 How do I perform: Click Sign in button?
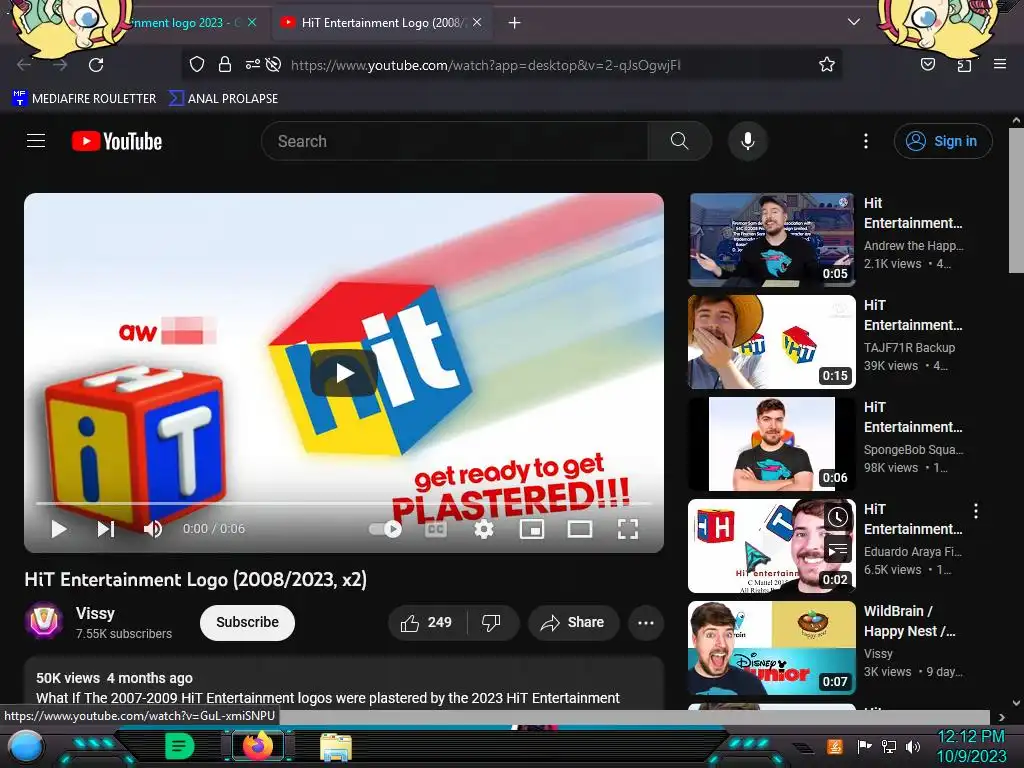[x=943, y=141]
